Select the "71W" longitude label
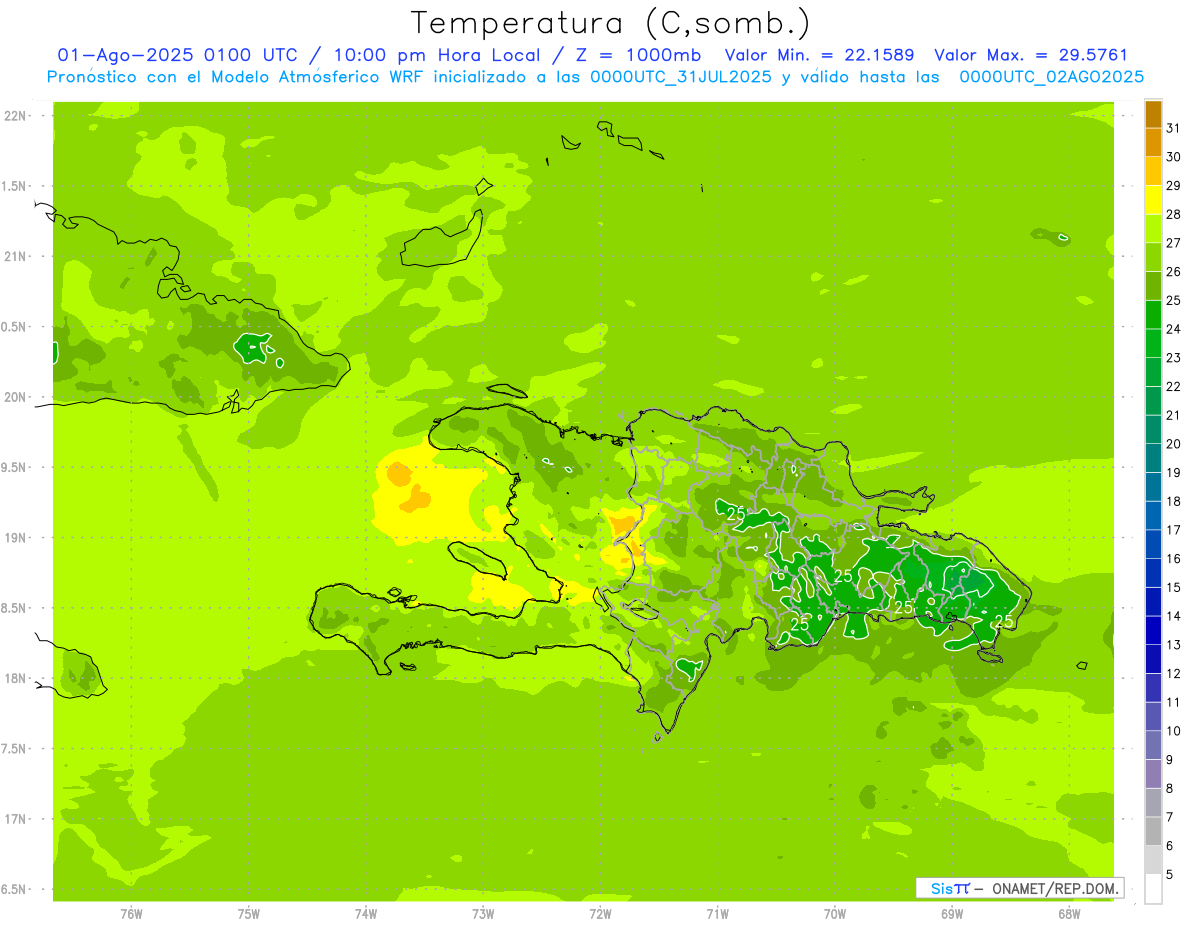 tap(717, 913)
